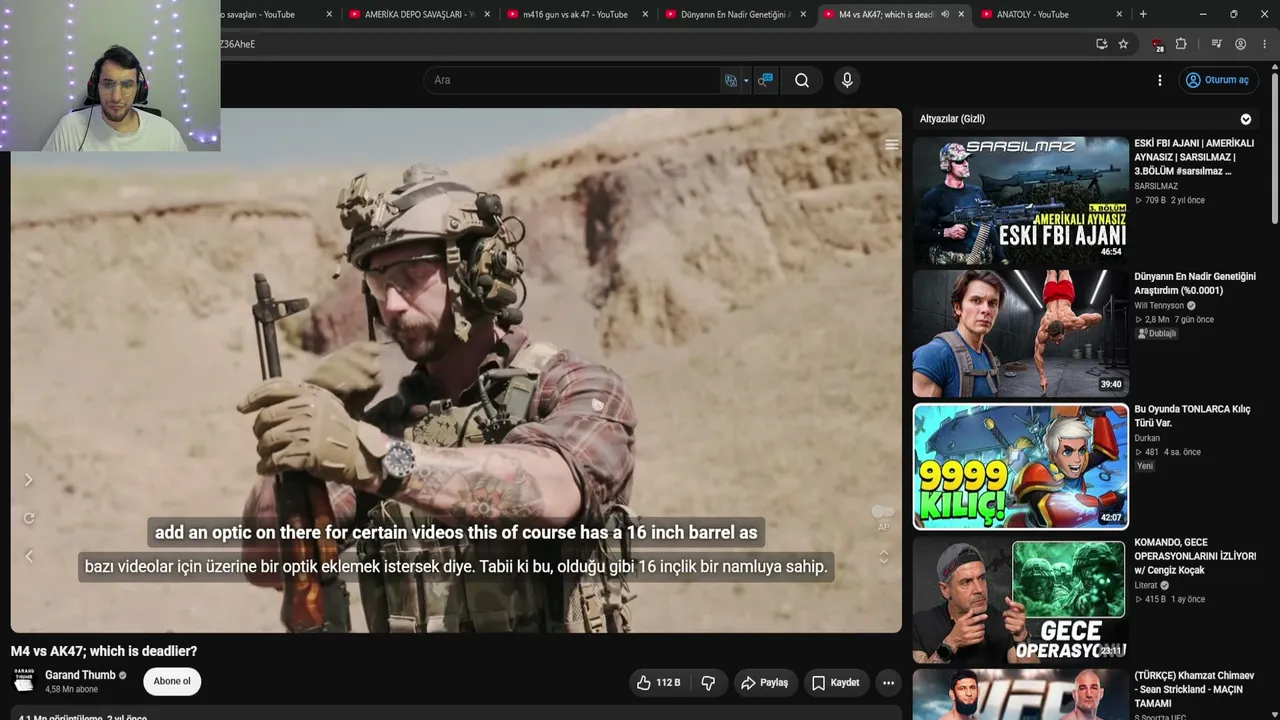Click the translate icon in search bar

pyautogui.click(x=731, y=80)
